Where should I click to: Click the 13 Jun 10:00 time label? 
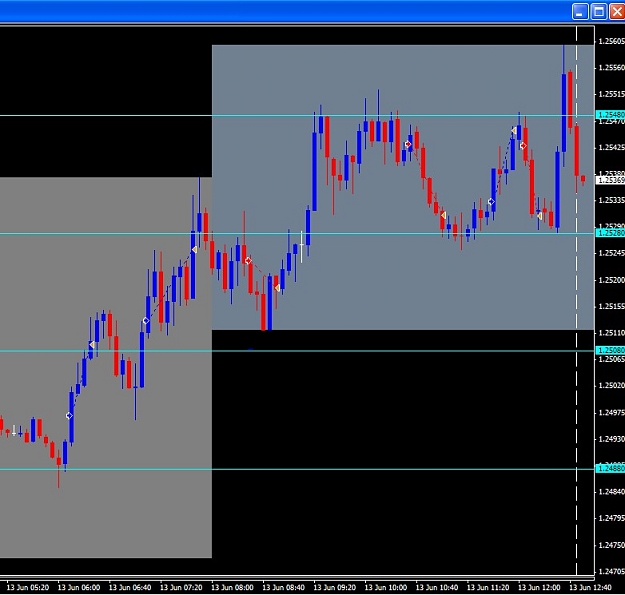385,587
